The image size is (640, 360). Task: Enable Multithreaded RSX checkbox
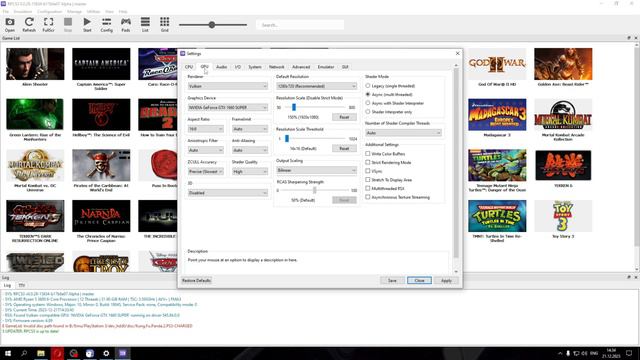pyautogui.click(x=368, y=188)
